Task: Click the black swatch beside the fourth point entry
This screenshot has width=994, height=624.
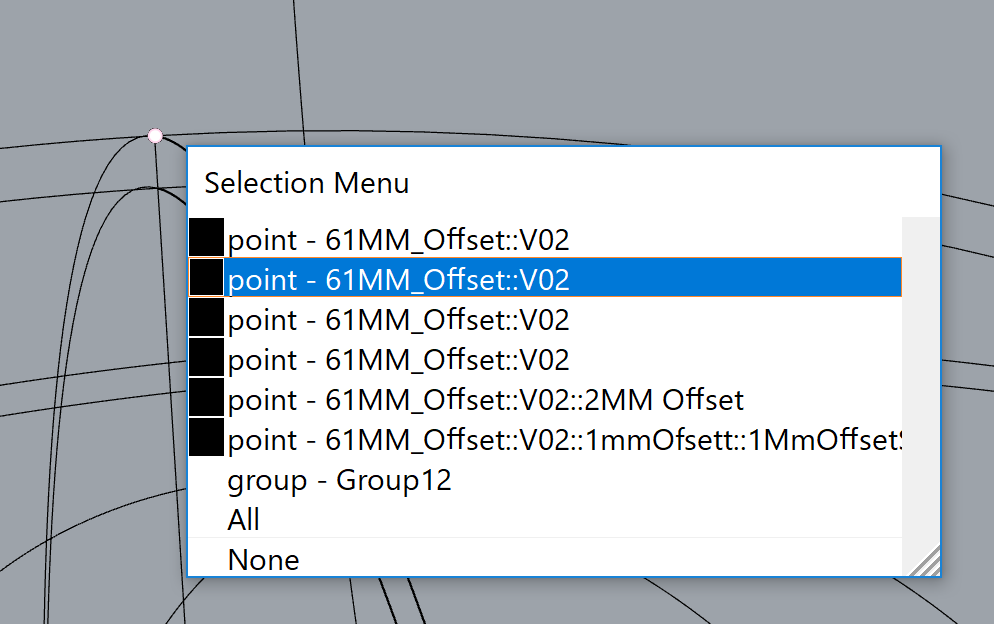Action: tap(206, 358)
